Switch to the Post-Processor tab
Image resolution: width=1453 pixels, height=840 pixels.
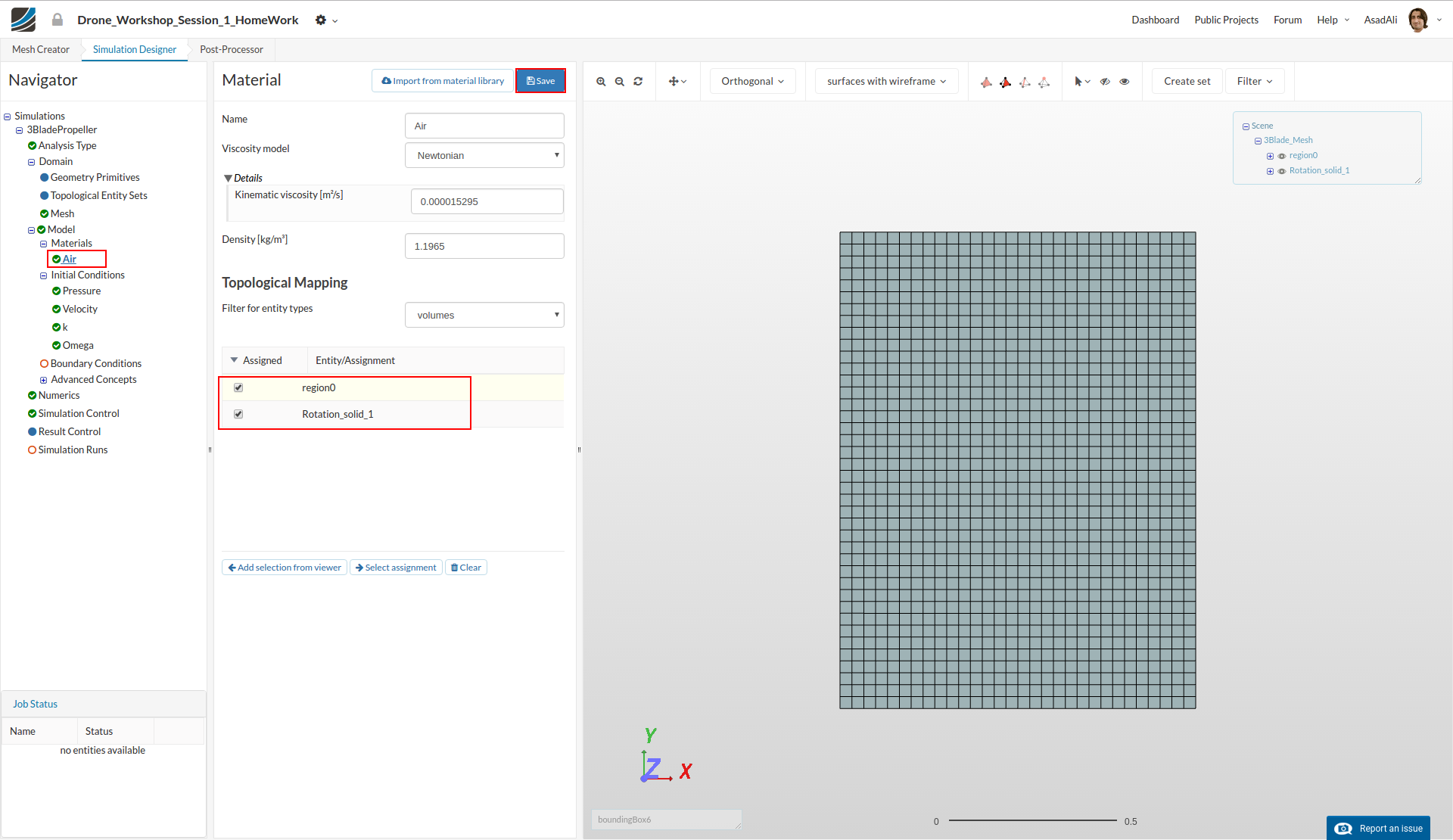click(x=232, y=49)
